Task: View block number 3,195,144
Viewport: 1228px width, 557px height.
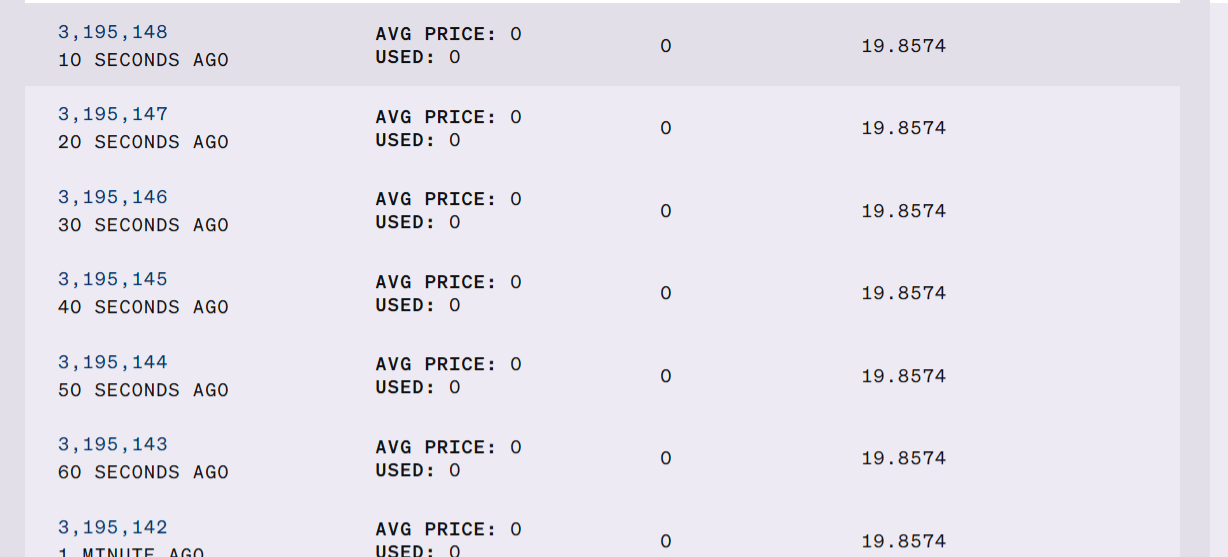Action: (x=113, y=362)
